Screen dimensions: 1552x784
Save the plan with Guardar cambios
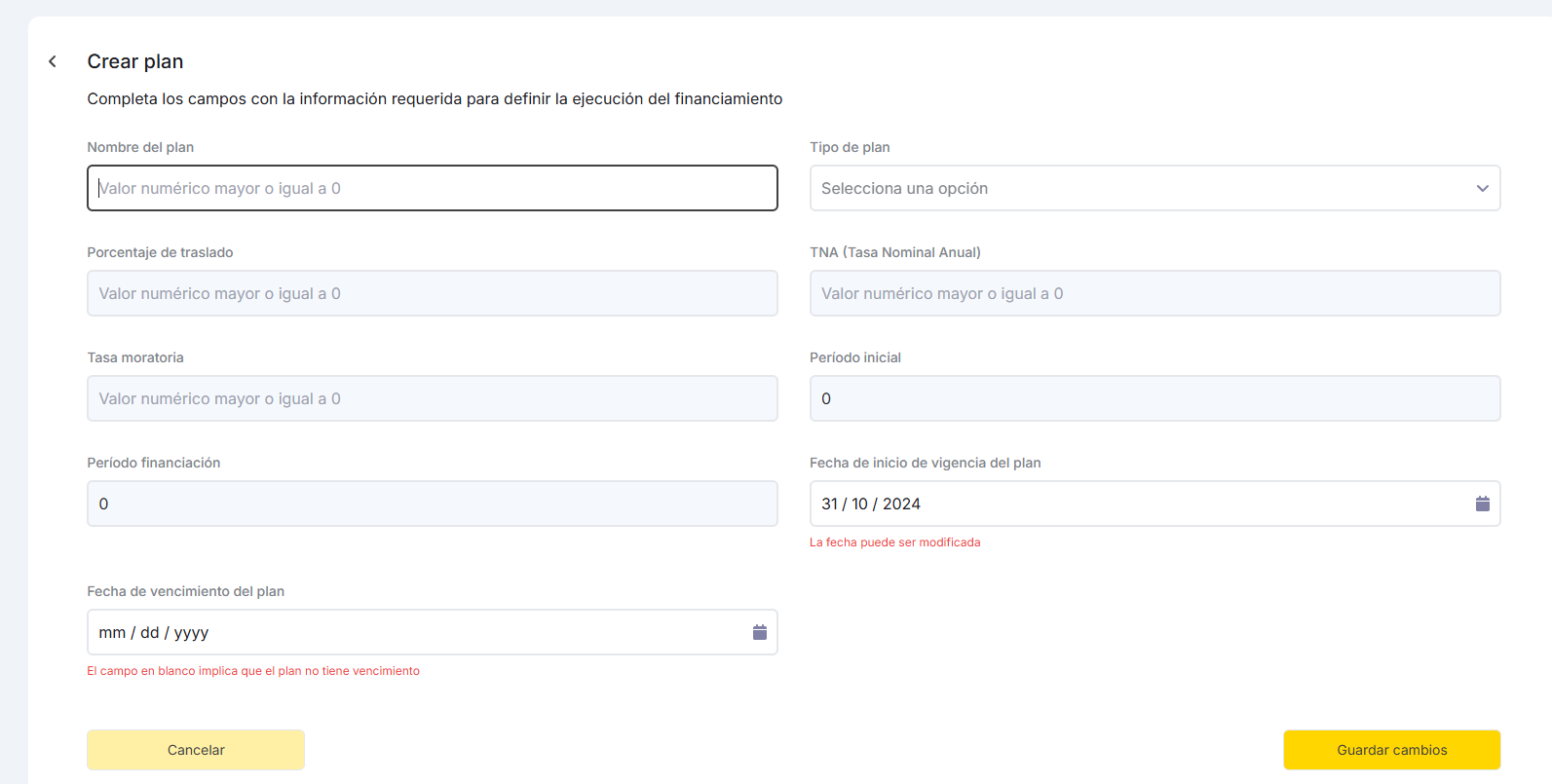pyautogui.click(x=1391, y=750)
